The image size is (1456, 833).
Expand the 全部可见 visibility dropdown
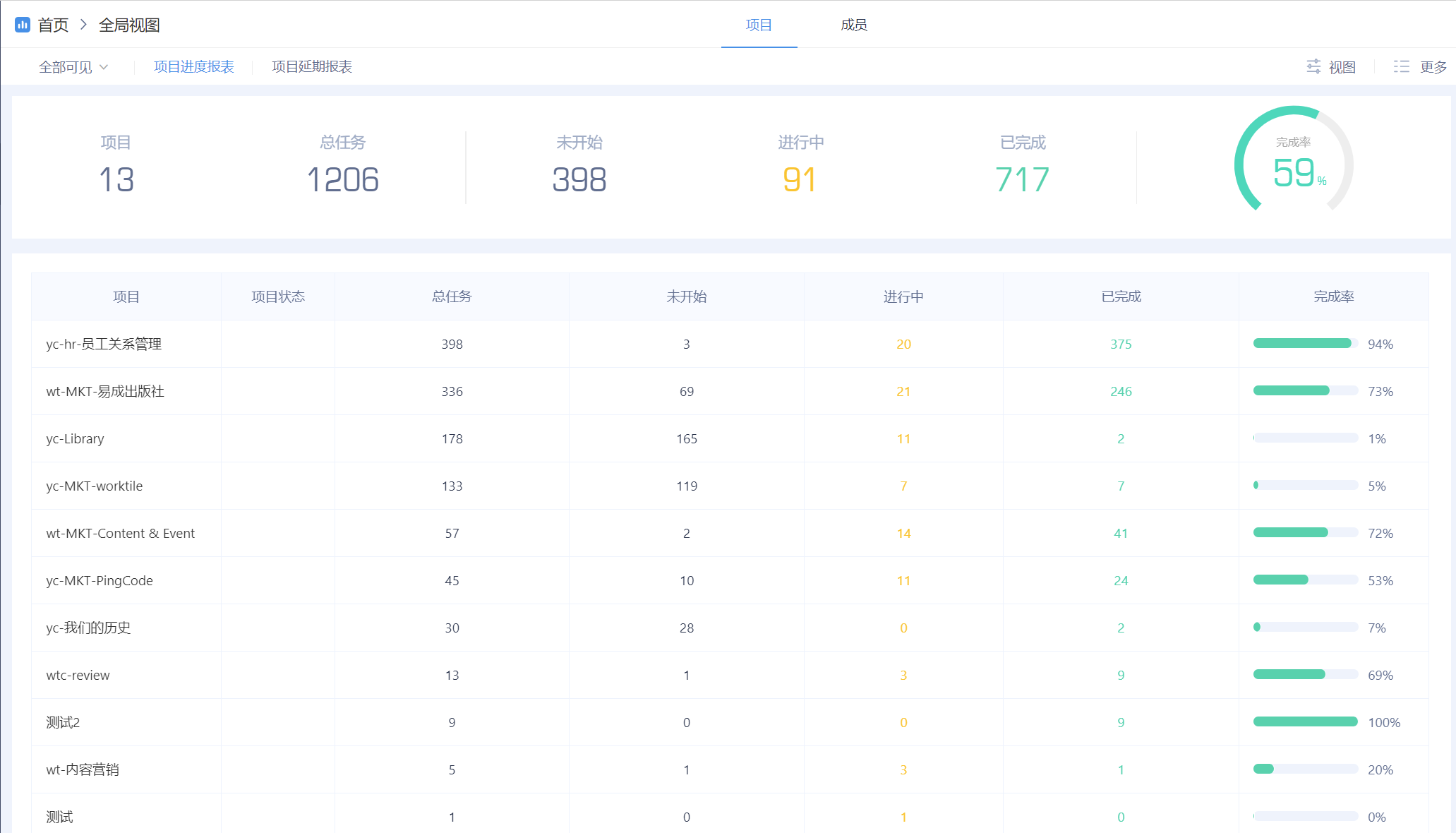[73, 67]
